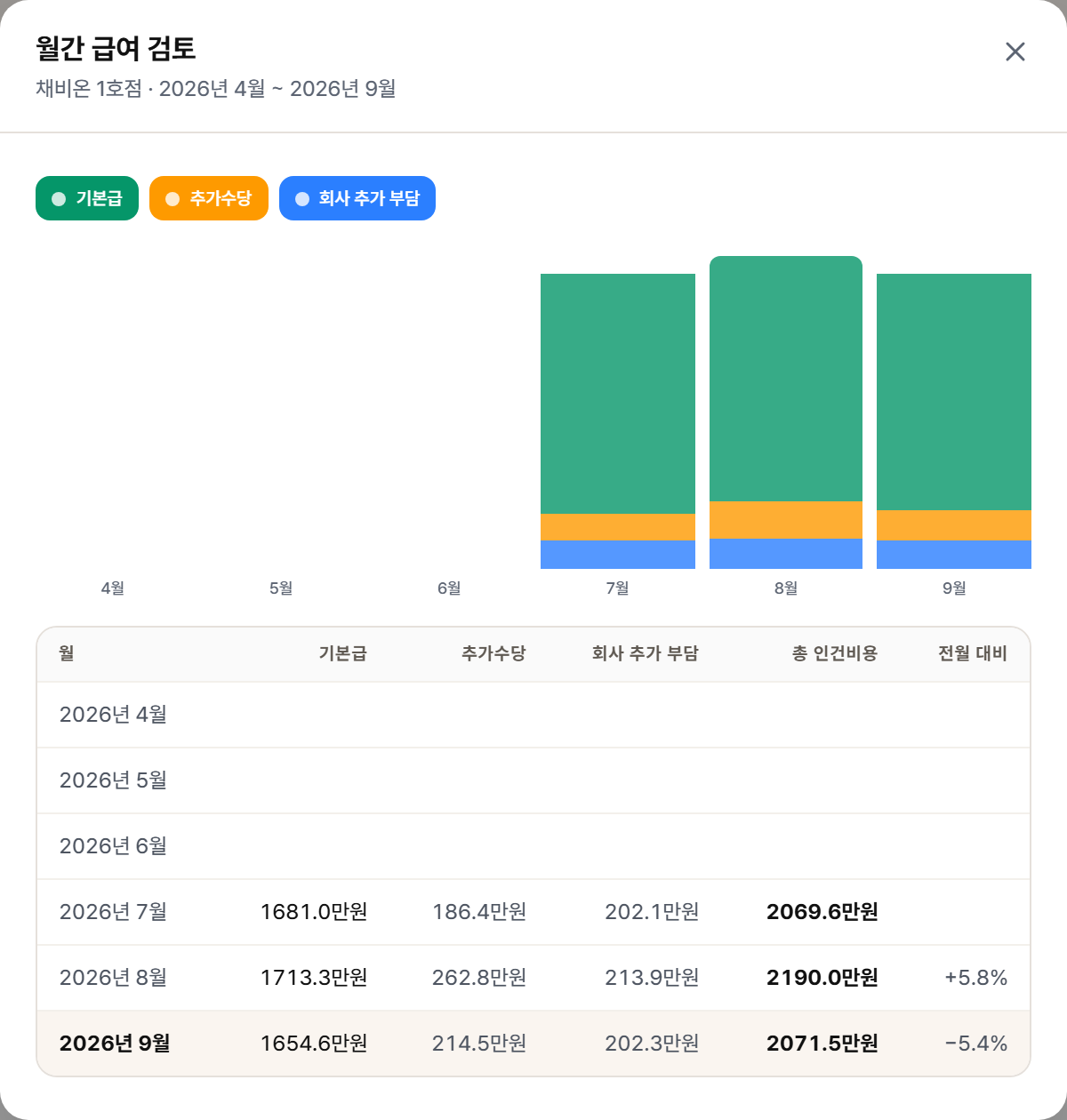The width and height of the screenshot is (1067, 1120).
Task: Select the highlighted 2026년 9월 row label
Action: (115, 1044)
